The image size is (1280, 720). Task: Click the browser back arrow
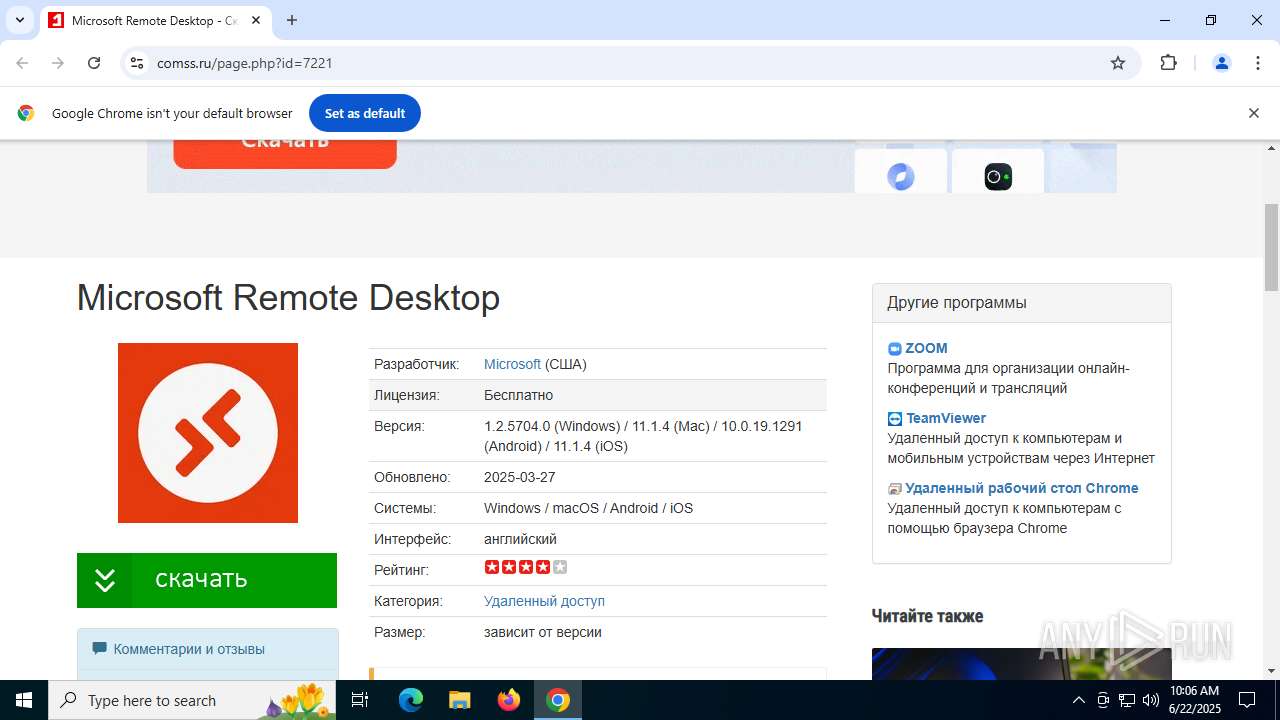click(22, 63)
